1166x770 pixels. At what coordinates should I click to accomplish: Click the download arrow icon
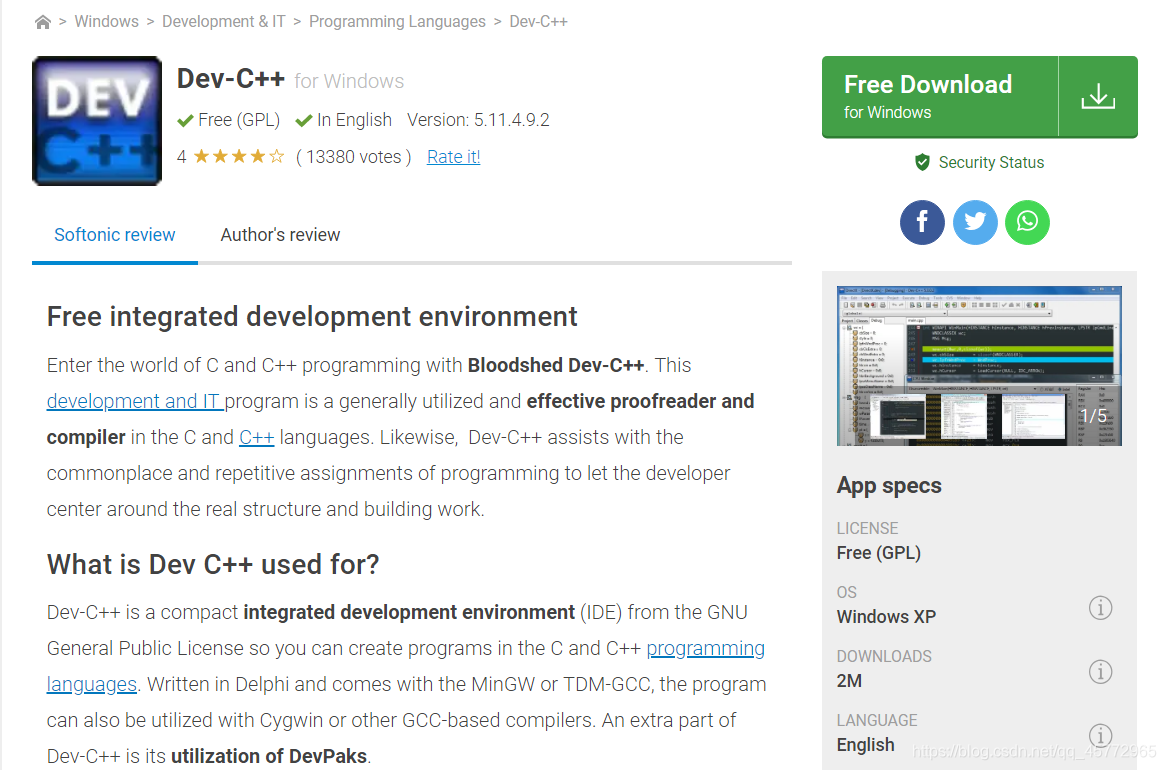click(1098, 97)
